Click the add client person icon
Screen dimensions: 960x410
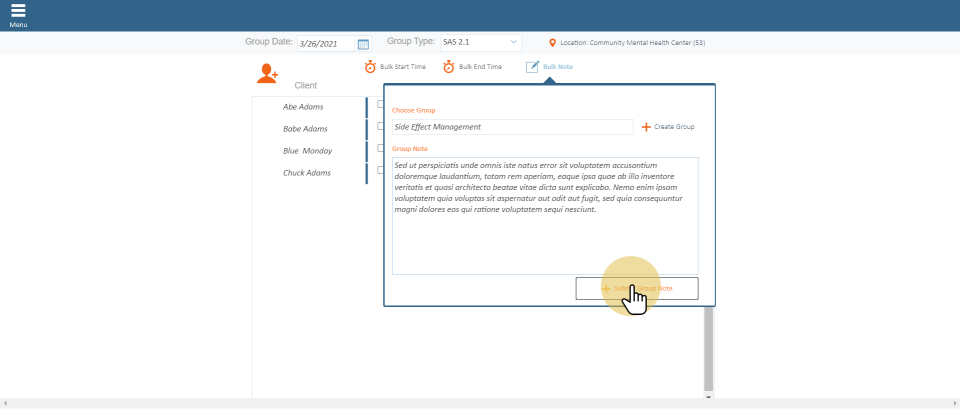[267, 73]
